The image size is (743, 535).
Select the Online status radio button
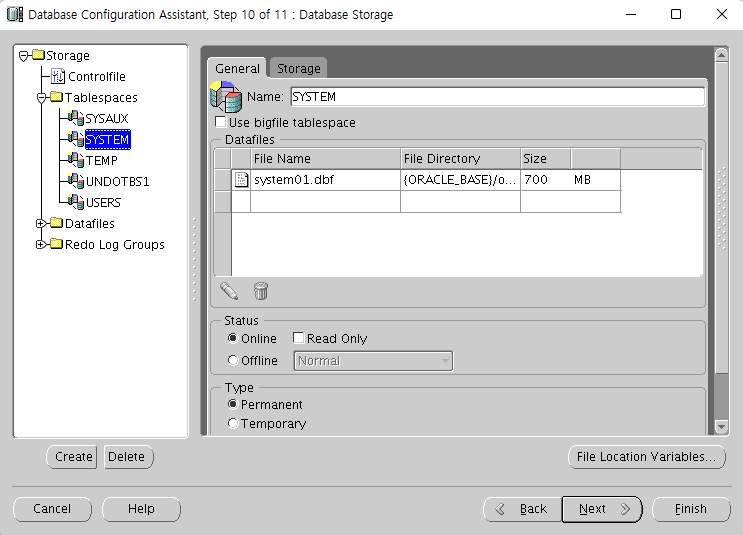pos(233,338)
